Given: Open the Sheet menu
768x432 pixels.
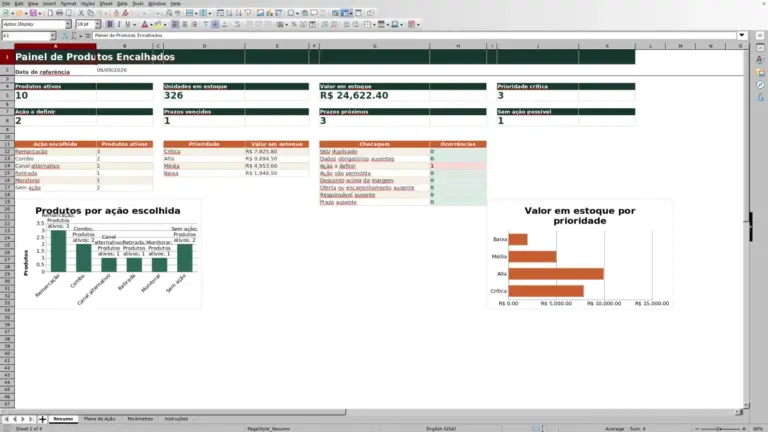Looking at the screenshot, I should (x=106, y=3).
